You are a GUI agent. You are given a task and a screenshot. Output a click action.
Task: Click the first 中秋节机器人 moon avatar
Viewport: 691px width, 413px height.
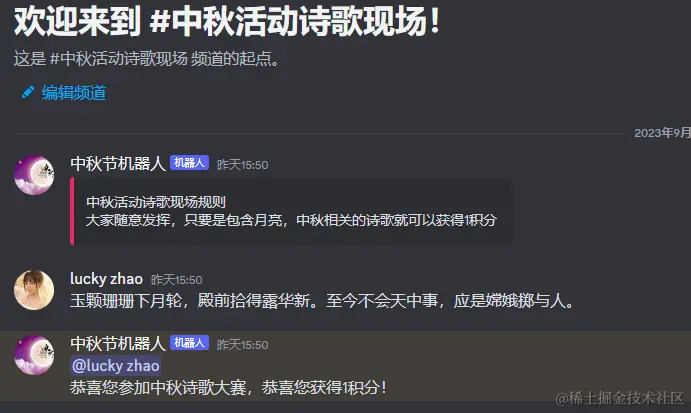[x=34, y=175]
